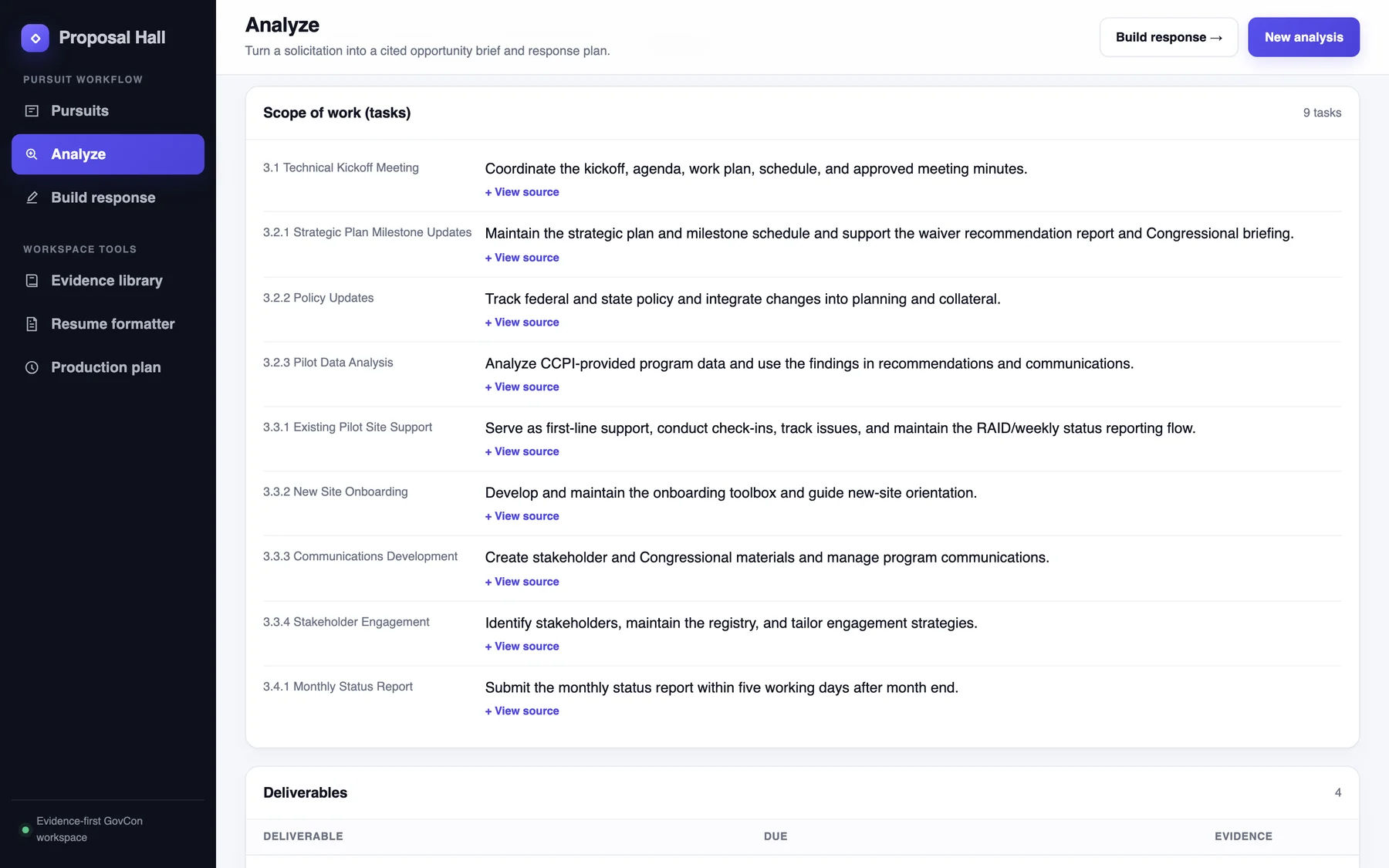Screen dimensions: 1389x868
Task: Open the Evidence library tool
Action: pyautogui.click(x=108, y=281)
